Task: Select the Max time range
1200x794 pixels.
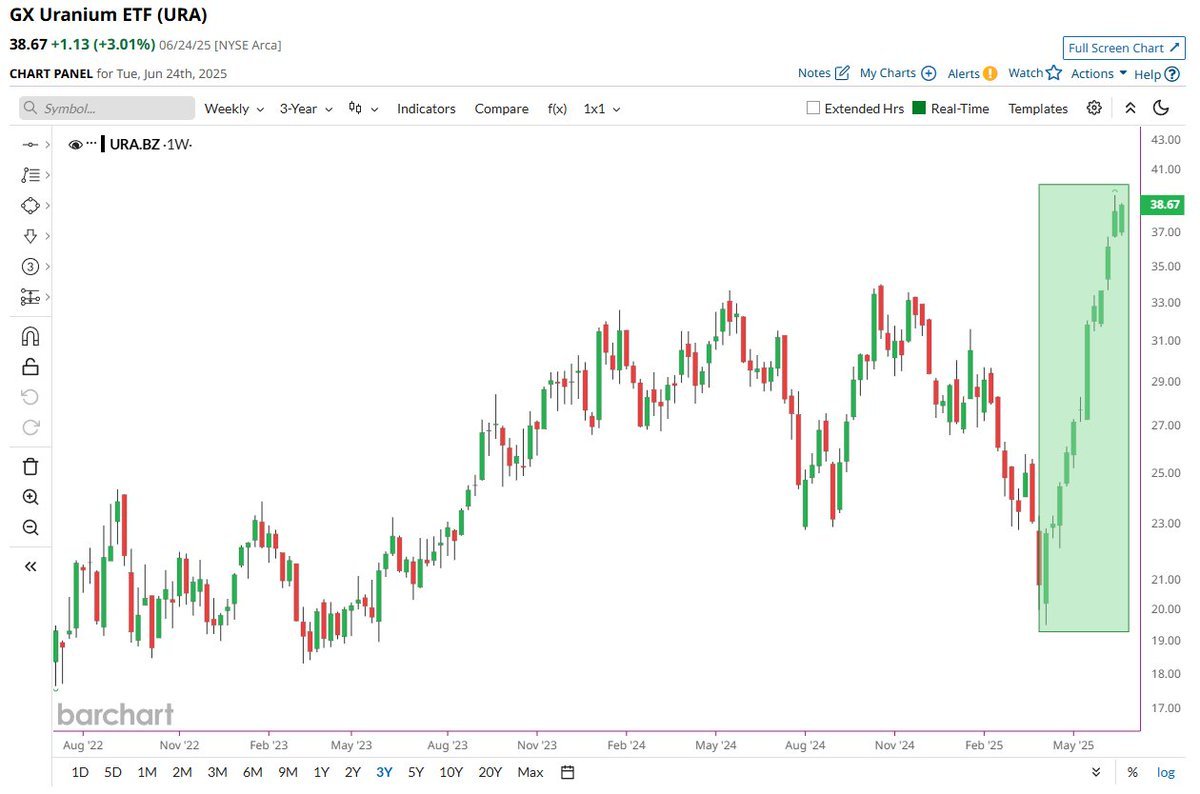Action: coord(530,772)
